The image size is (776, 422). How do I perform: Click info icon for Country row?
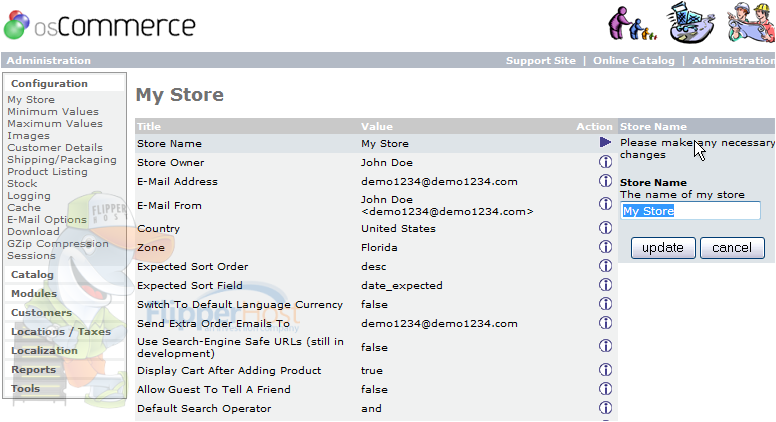click(605, 228)
